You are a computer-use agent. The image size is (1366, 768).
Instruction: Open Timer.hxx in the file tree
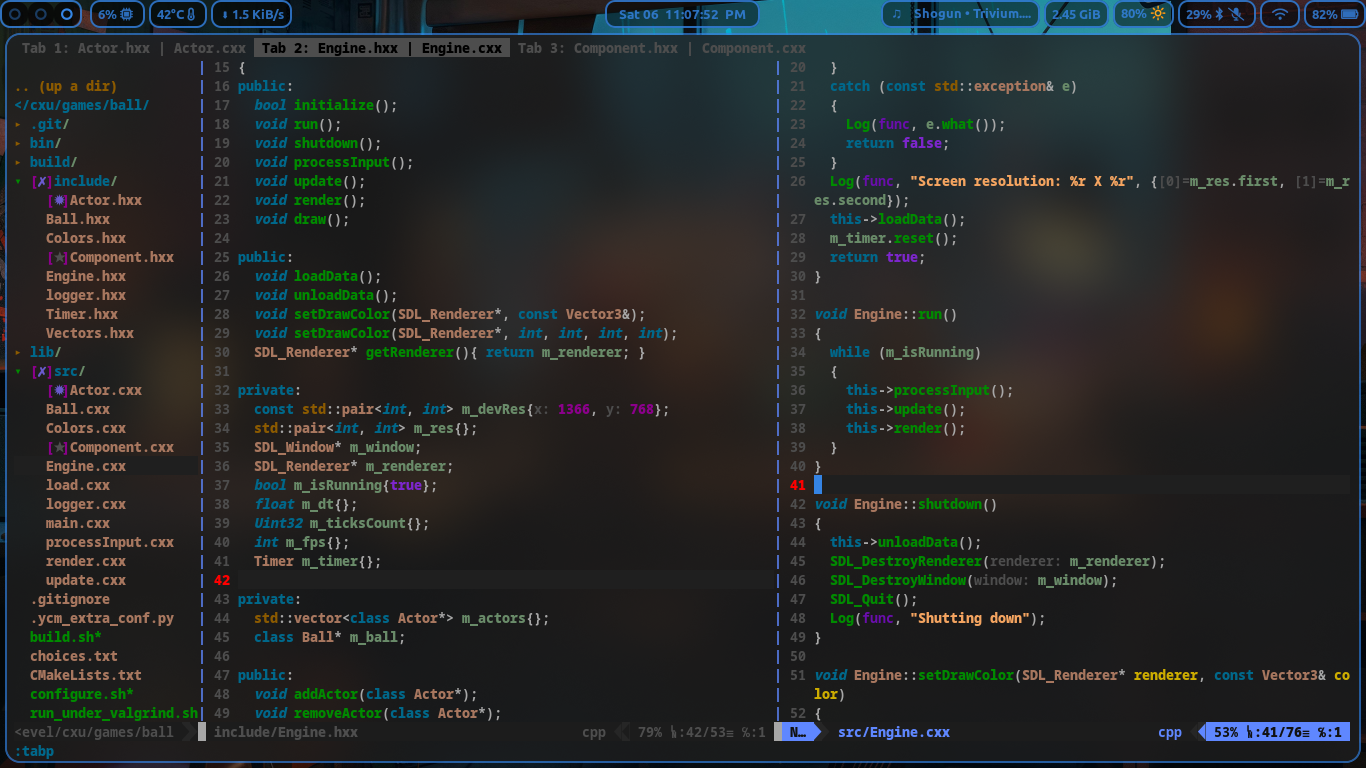pyautogui.click(x=82, y=314)
